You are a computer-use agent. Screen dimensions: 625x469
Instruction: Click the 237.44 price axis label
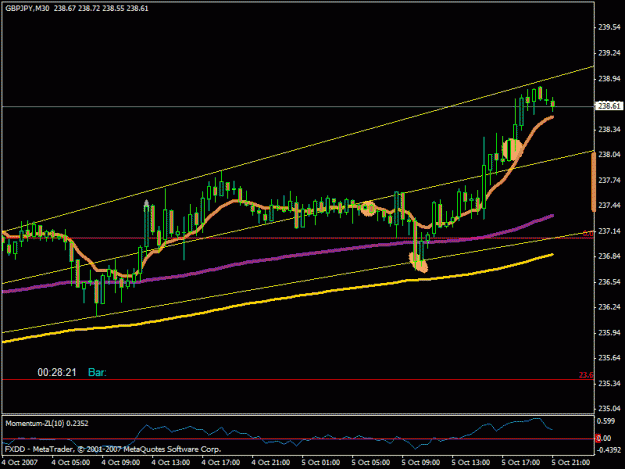(609, 206)
